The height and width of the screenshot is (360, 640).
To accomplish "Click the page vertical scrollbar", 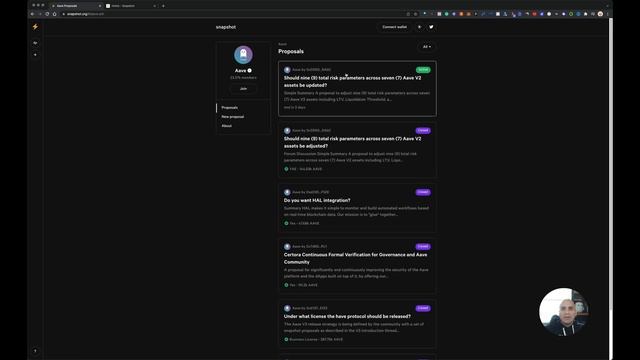I will coord(611,163).
